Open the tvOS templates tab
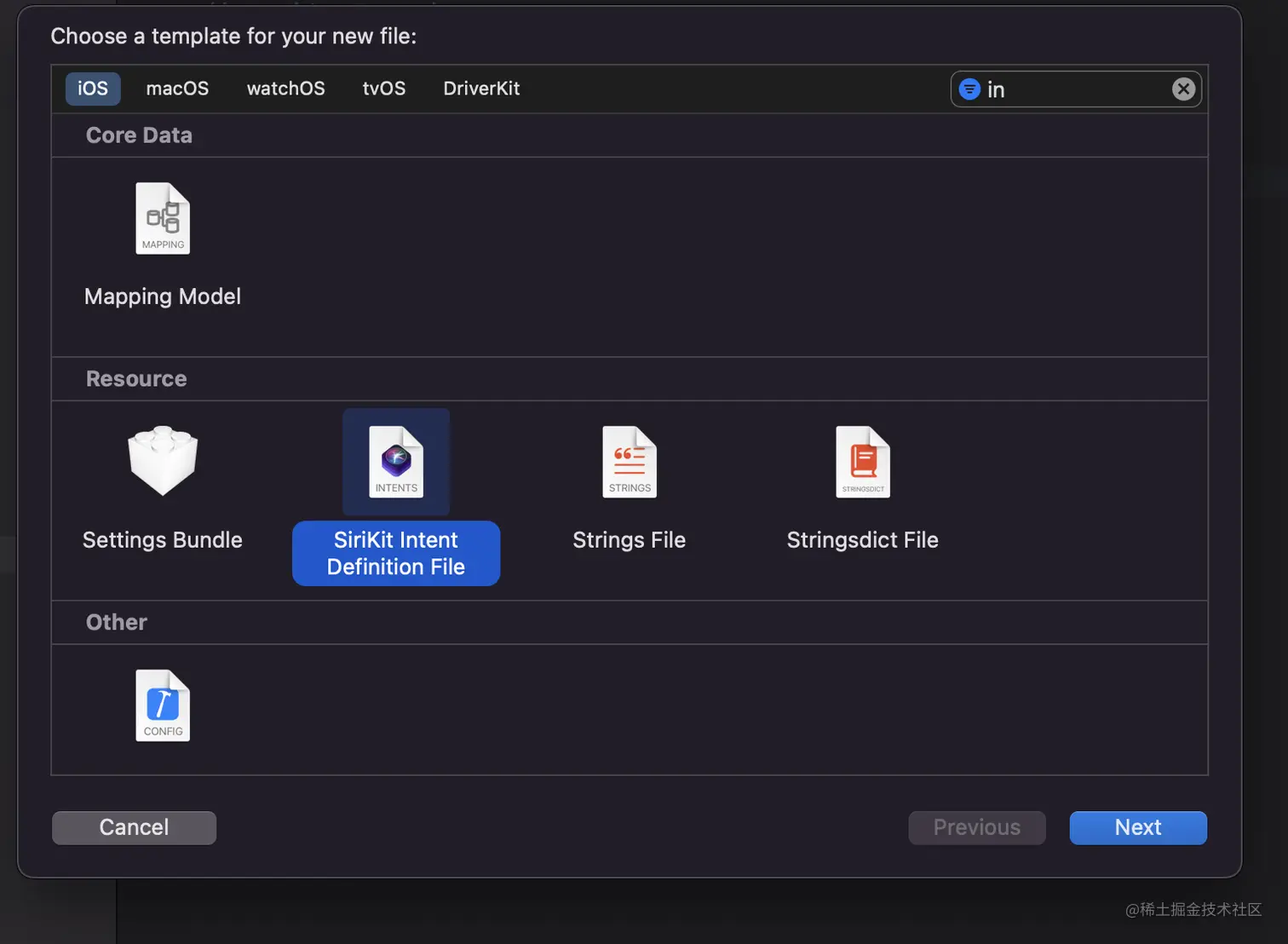 (384, 89)
